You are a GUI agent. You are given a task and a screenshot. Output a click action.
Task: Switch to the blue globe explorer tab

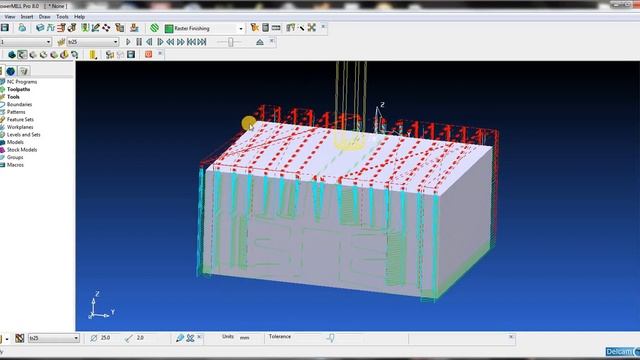click(11, 71)
